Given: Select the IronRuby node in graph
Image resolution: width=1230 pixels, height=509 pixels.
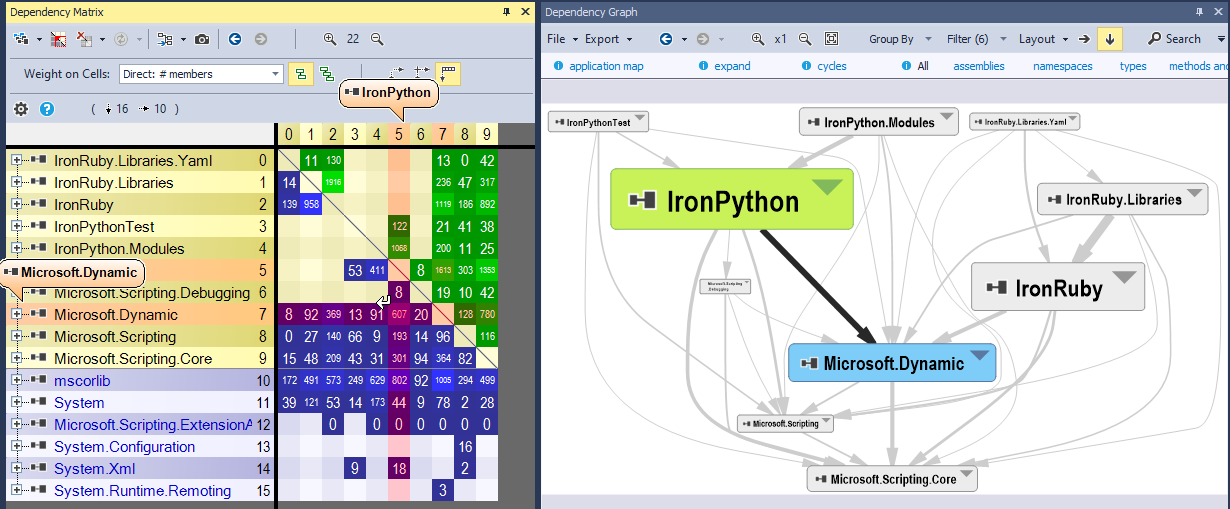Looking at the screenshot, I should click(x=1058, y=289).
